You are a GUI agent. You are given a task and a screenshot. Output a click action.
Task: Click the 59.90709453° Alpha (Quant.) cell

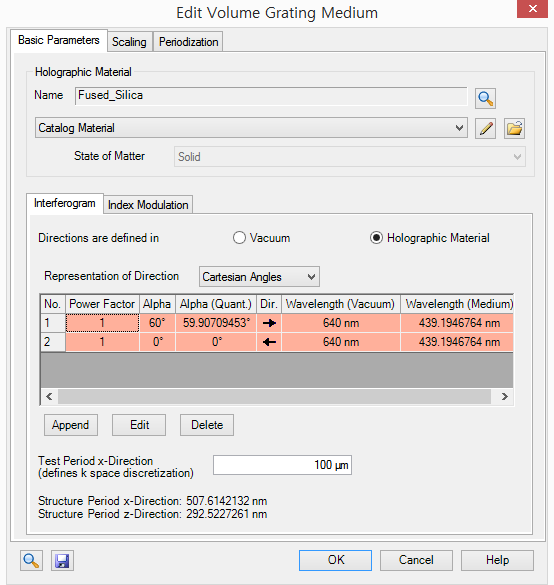[x=216, y=323]
